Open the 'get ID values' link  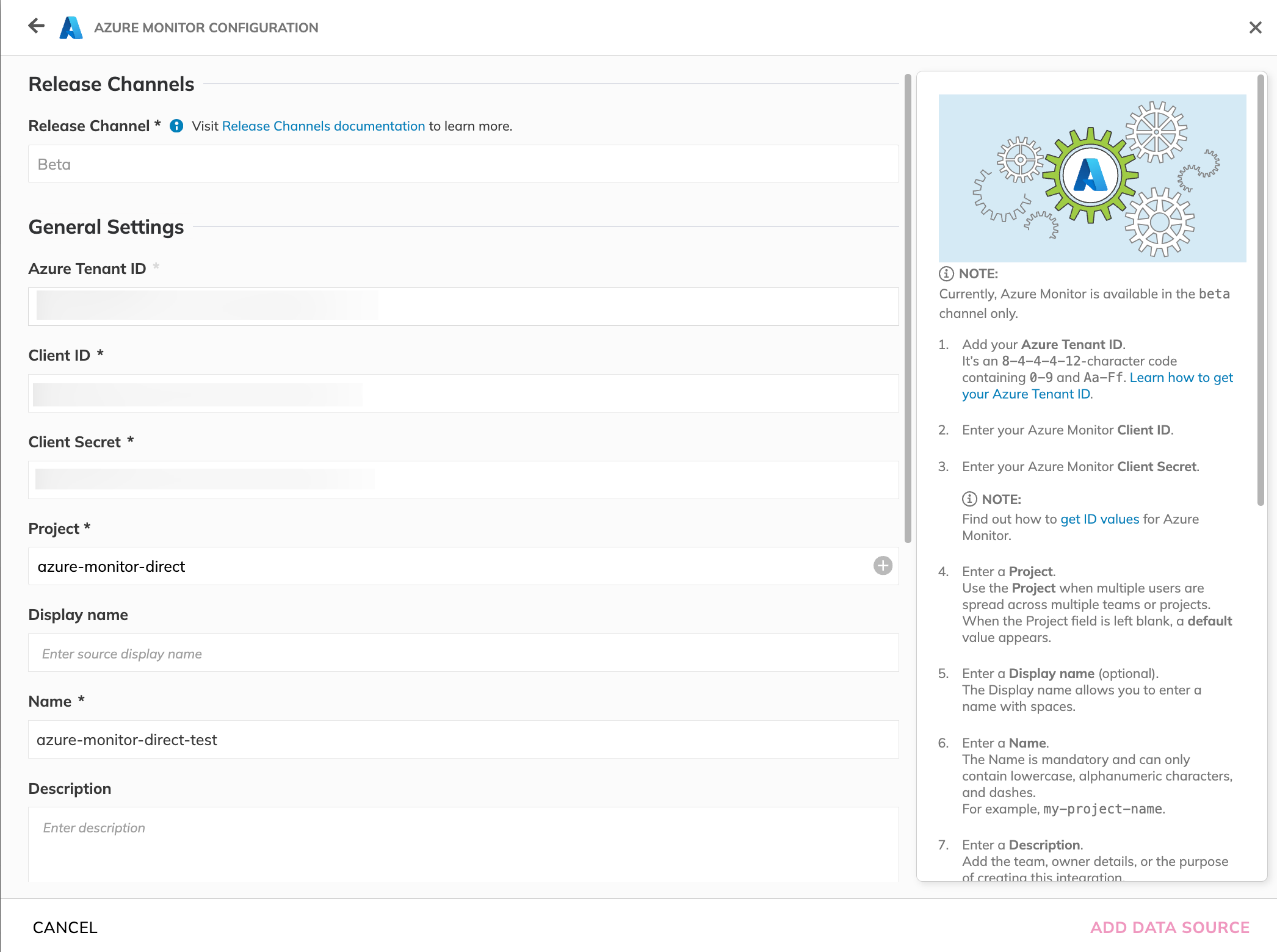point(1099,519)
